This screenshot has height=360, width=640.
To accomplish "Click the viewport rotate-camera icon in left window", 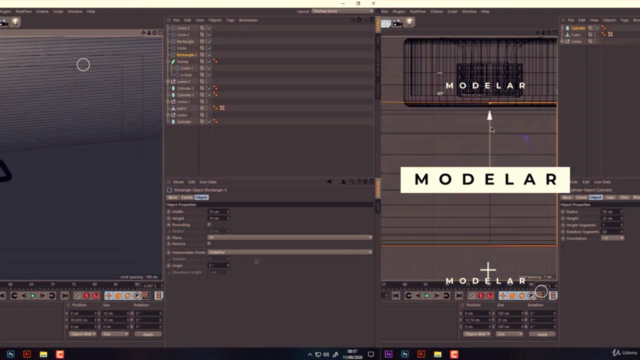I will pyautogui.click(x=155, y=33).
